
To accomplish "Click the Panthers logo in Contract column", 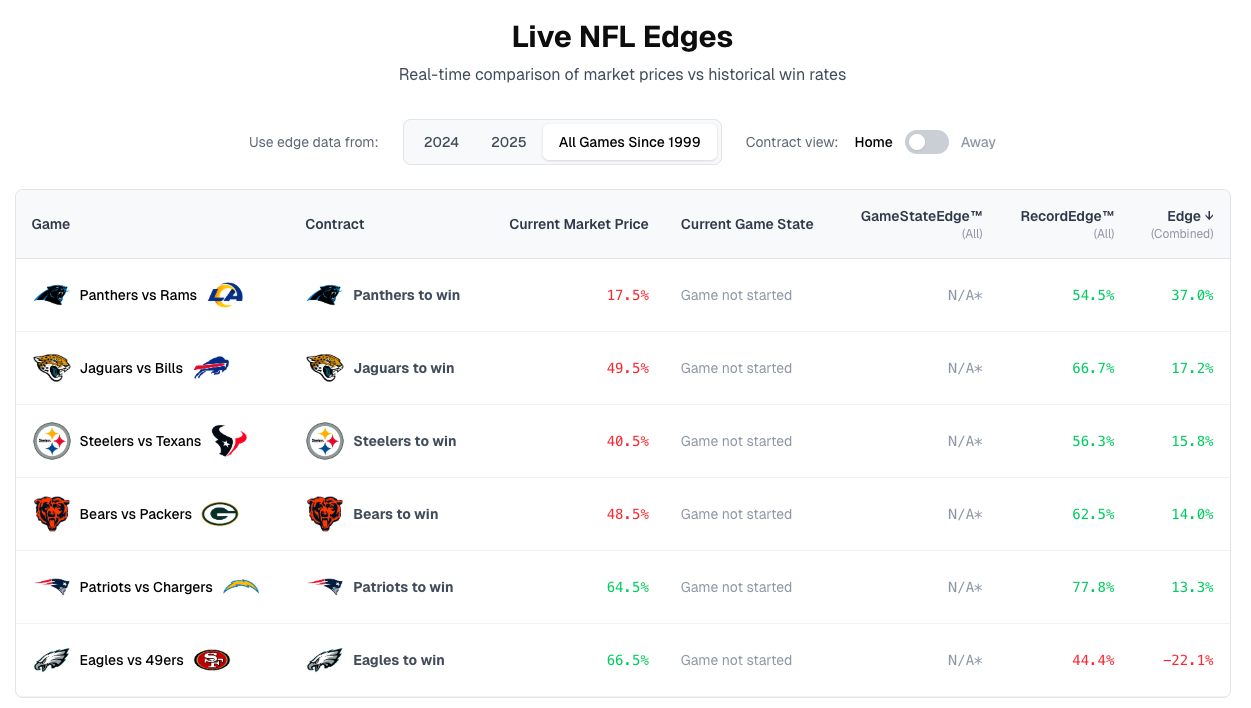I will click(324, 295).
